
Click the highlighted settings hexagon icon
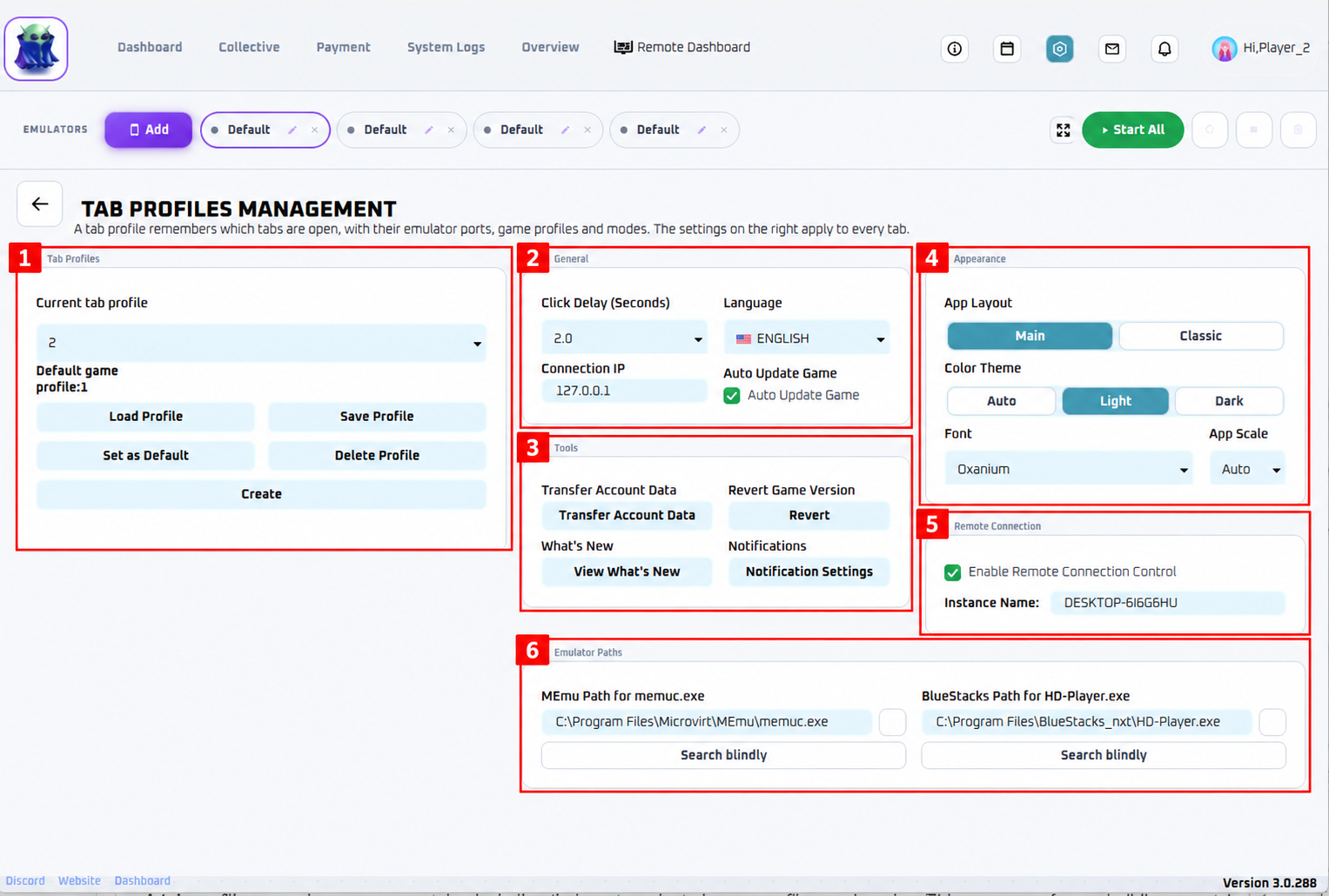[1059, 49]
